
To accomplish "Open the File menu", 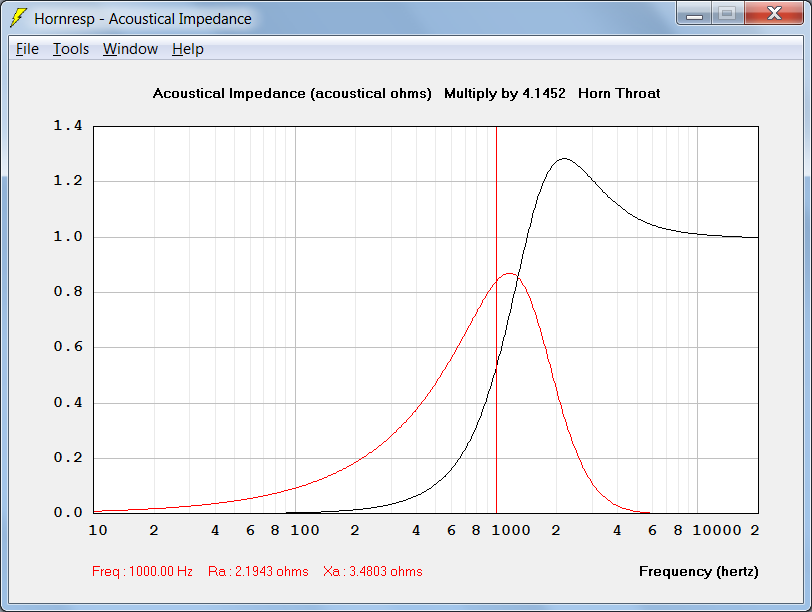I will point(27,49).
